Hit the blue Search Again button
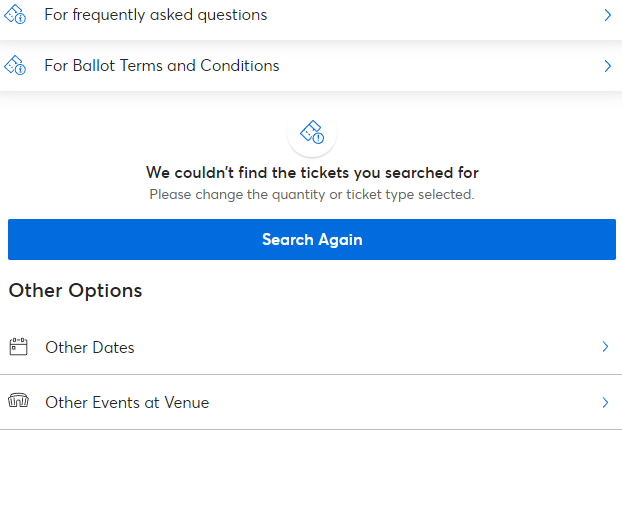 pos(312,240)
